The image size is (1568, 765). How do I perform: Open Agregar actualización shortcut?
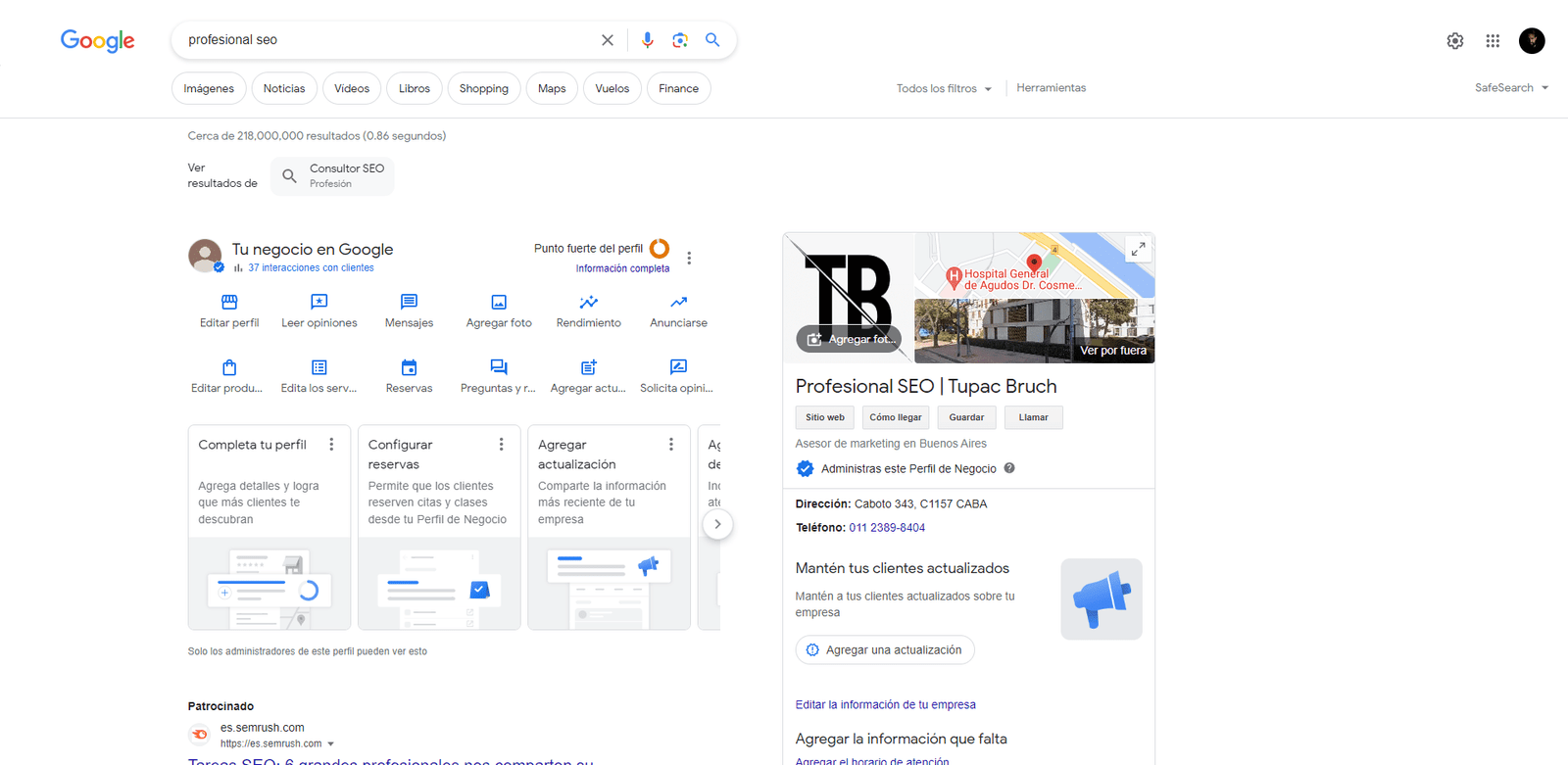[589, 377]
